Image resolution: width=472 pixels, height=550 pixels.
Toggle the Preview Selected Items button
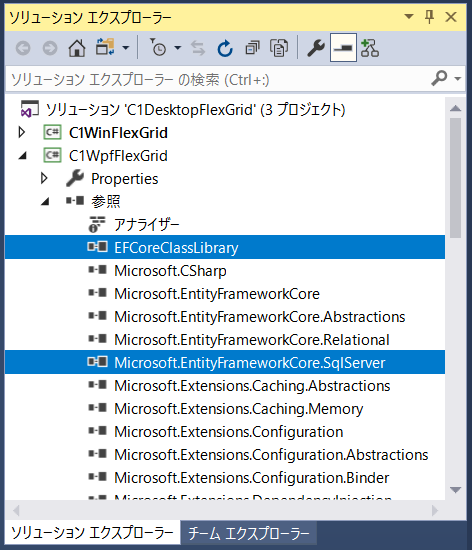click(343, 48)
